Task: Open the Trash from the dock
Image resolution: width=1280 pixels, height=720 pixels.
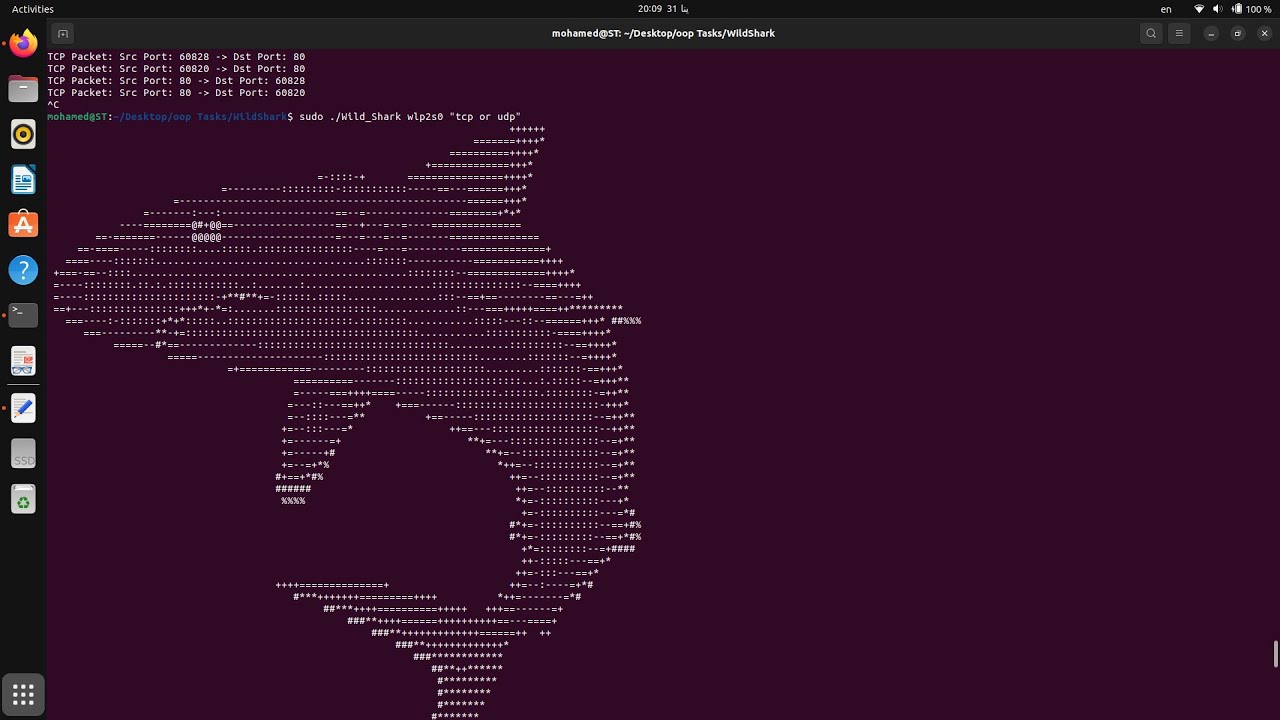Action: [23, 499]
